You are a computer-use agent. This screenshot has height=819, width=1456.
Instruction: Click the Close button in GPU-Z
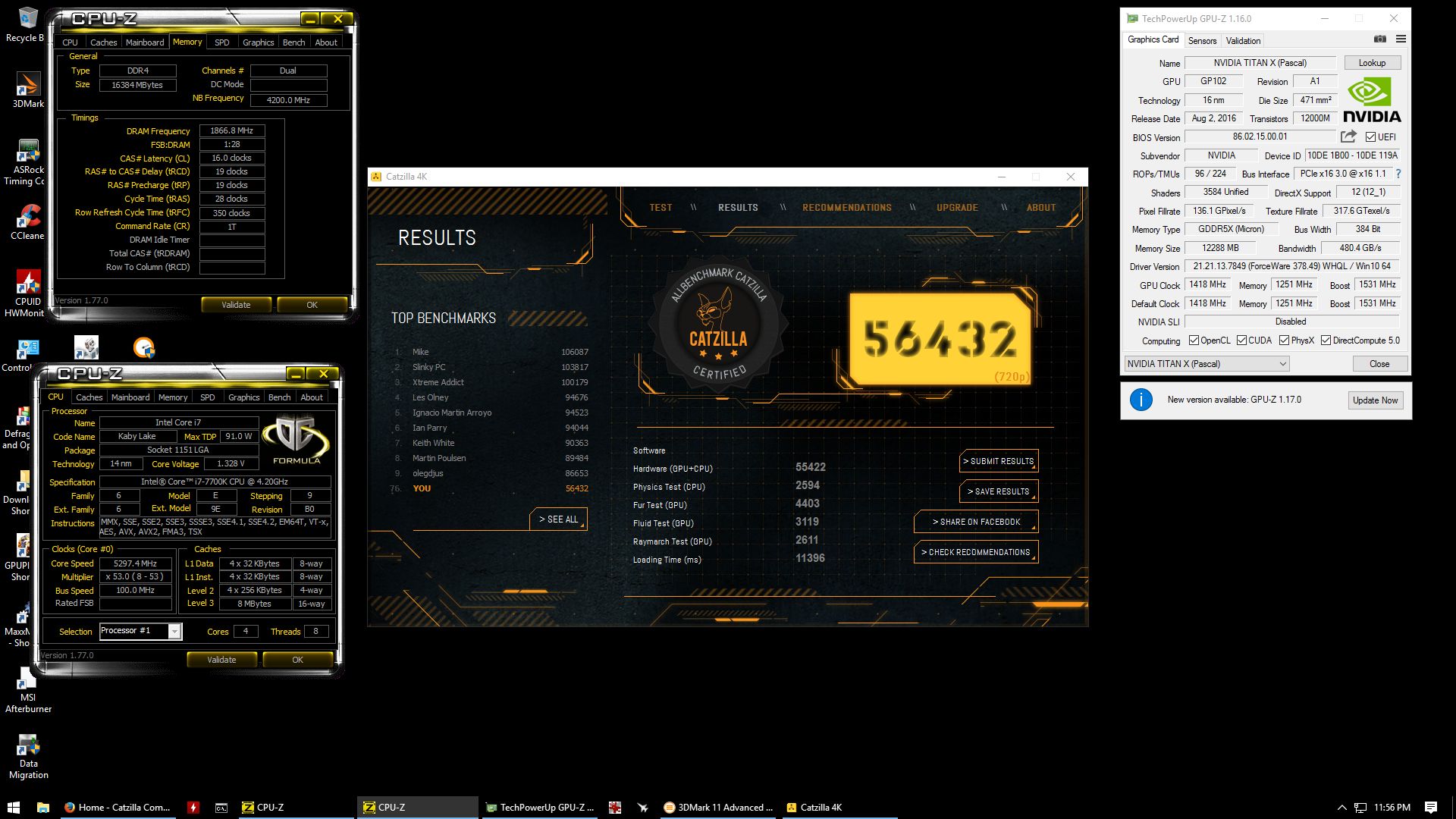click(x=1379, y=364)
